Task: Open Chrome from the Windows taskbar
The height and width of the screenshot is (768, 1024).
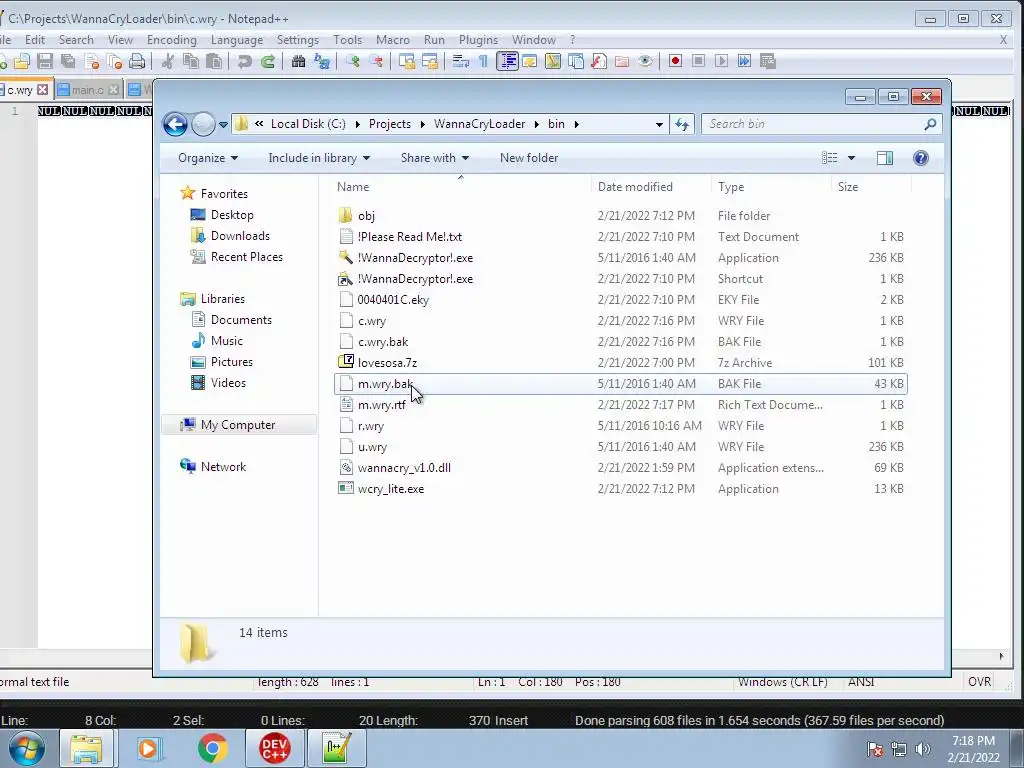Action: (213, 748)
